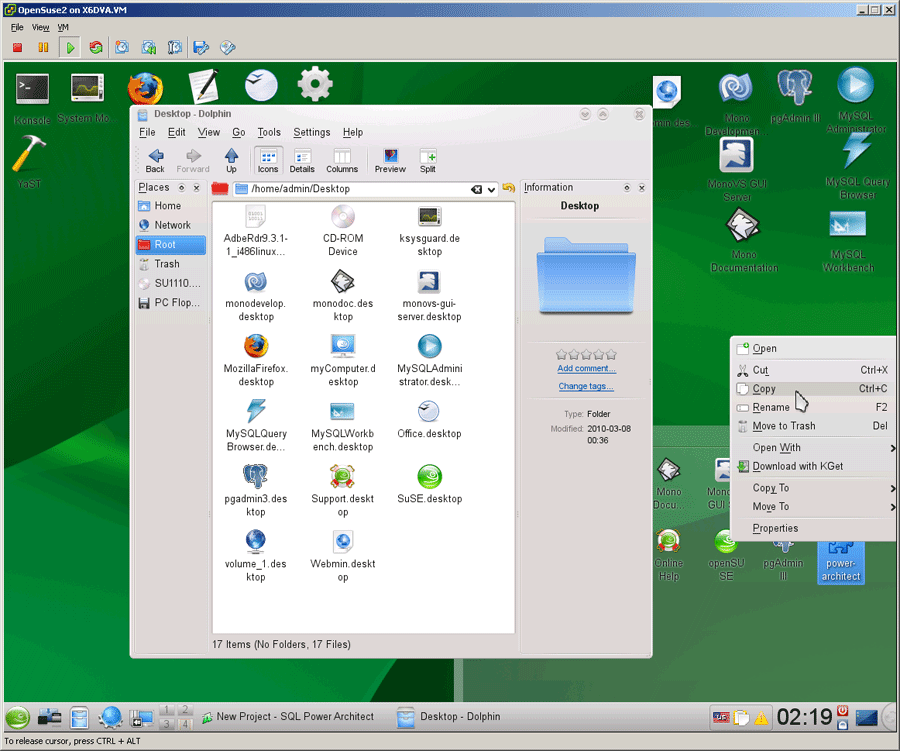Image resolution: width=900 pixels, height=751 pixels.
Task: Select monodevelop.desktop file
Action: click(x=256, y=295)
